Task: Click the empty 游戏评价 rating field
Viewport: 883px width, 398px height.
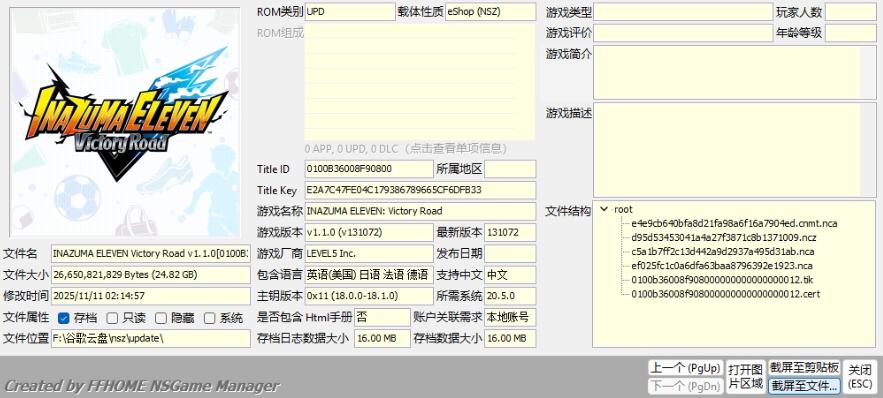Action: pyautogui.click(x=683, y=33)
